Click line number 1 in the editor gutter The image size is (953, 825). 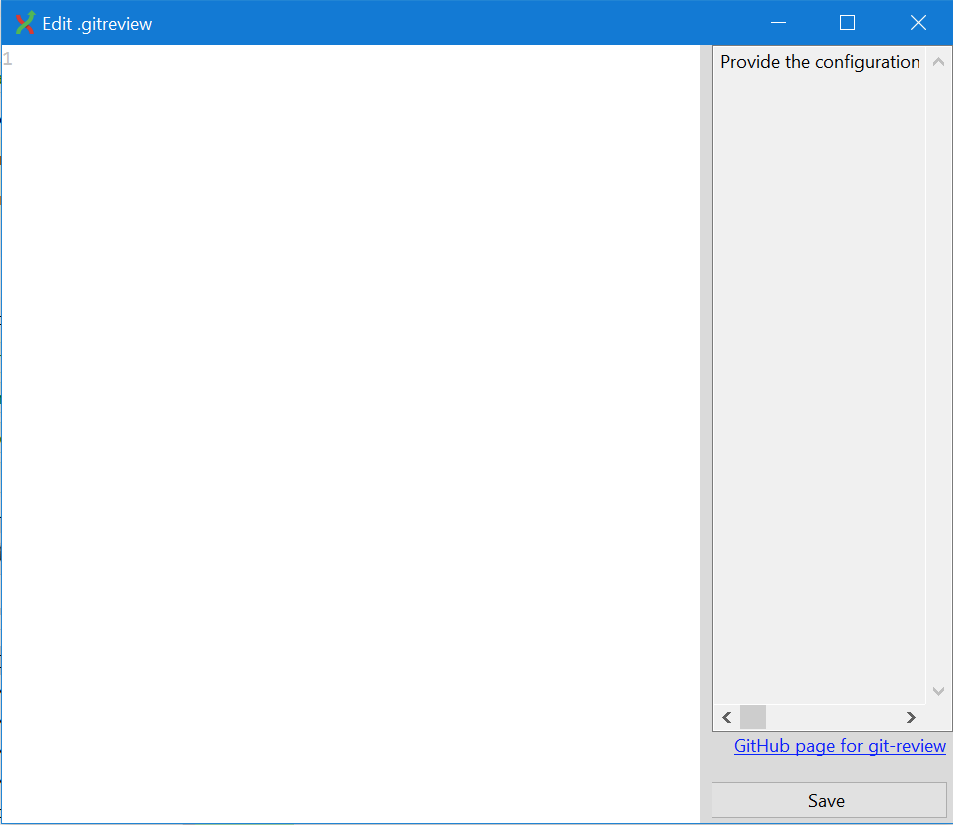[x=7, y=58]
